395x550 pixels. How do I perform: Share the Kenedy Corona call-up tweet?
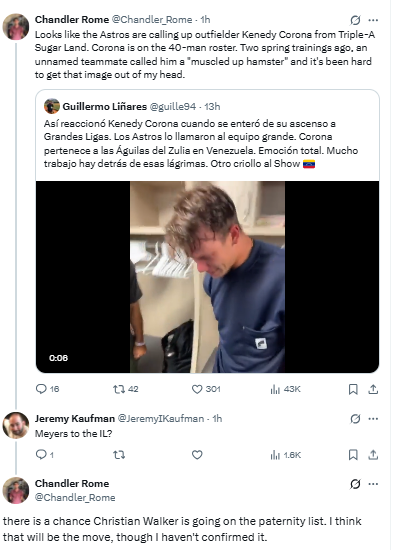373,389
